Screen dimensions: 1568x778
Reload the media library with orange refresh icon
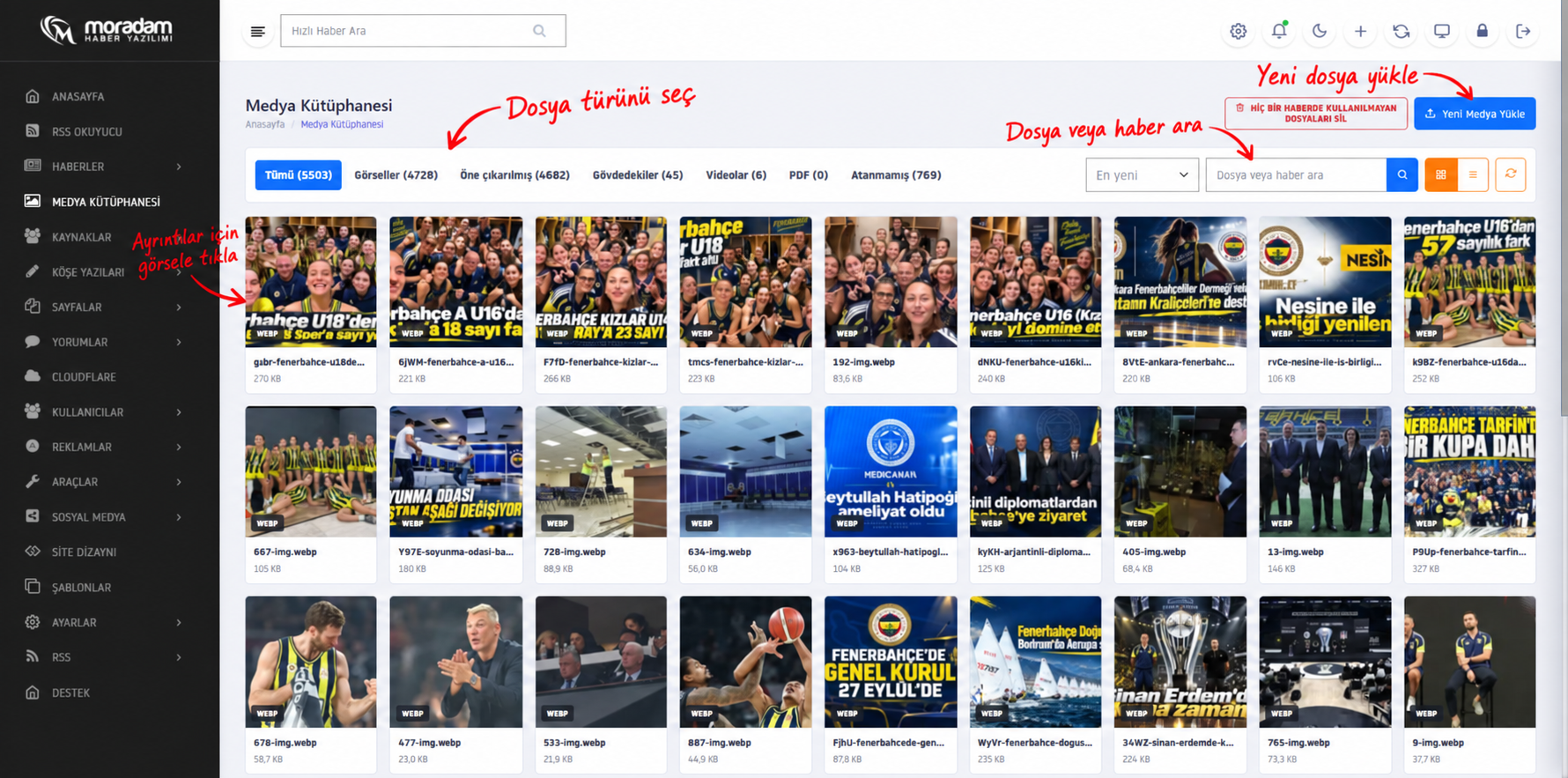[x=1511, y=174]
